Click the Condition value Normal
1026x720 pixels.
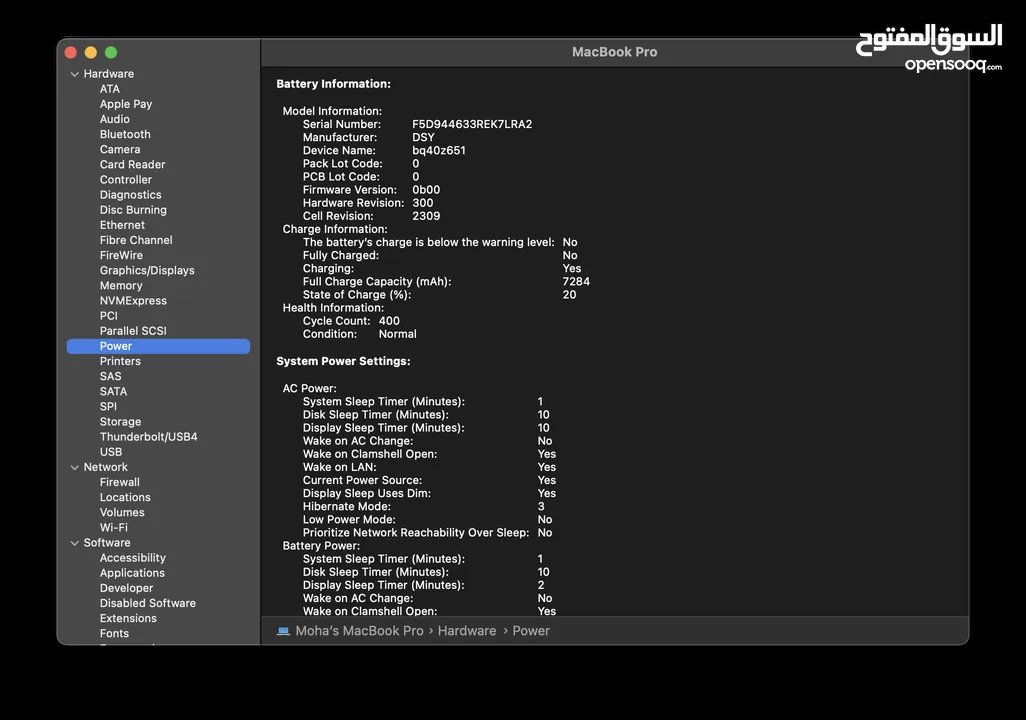coord(397,334)
